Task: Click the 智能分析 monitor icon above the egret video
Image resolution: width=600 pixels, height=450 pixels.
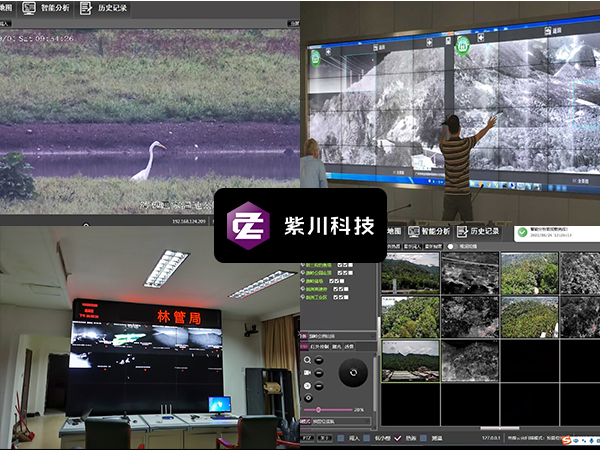Action: point(29,8)
